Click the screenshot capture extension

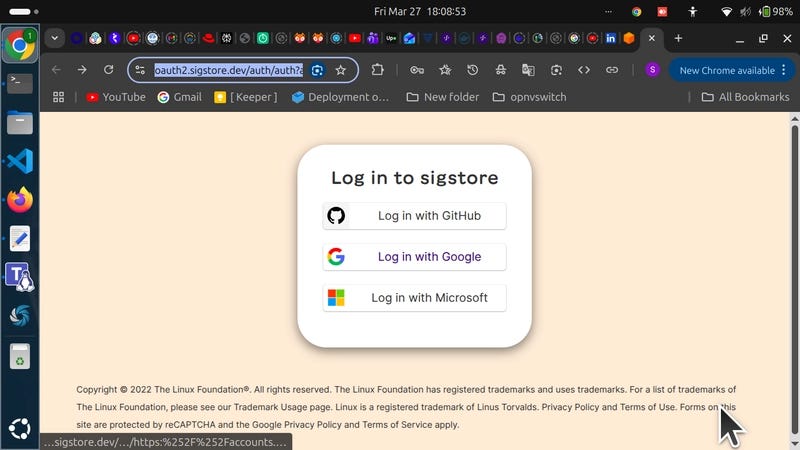click(556, 70)
